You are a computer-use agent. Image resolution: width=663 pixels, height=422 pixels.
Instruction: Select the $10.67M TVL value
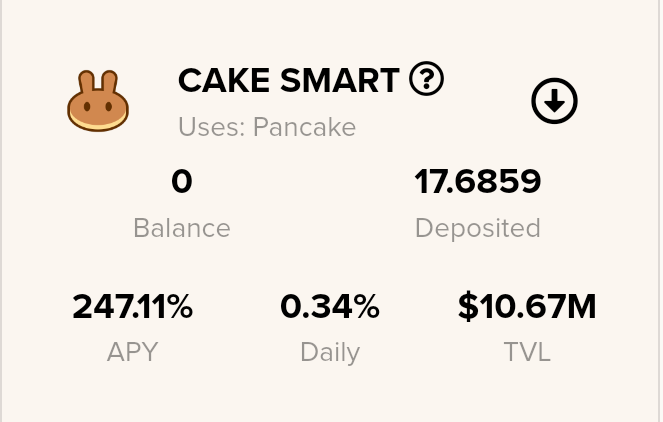(x=527, y=306)
